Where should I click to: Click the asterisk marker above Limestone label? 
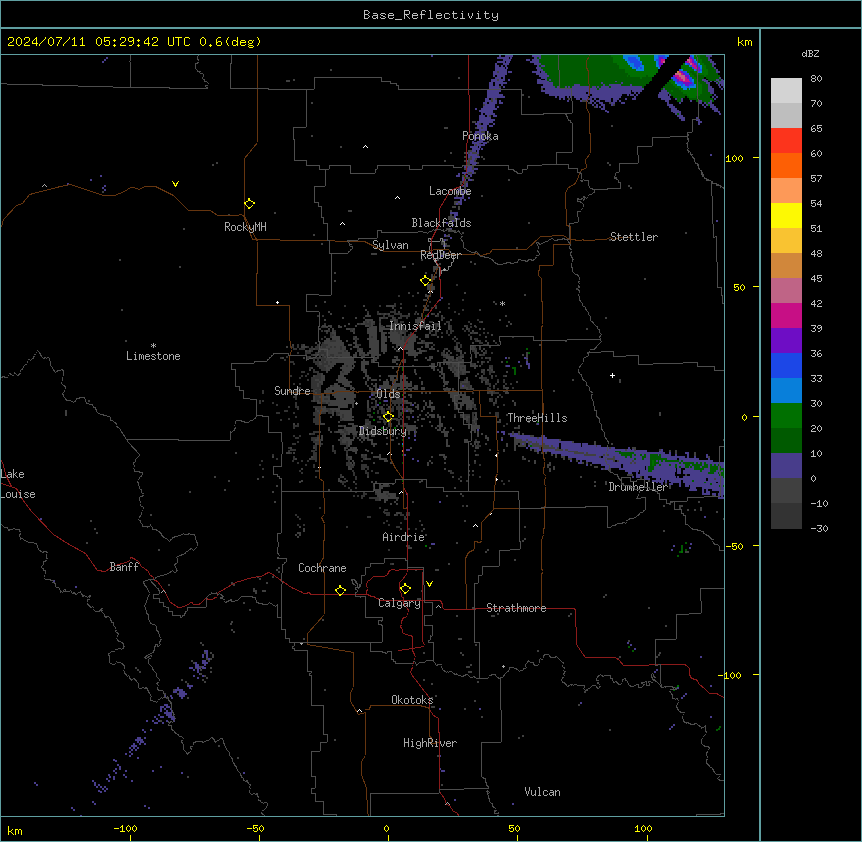pyautogui.click(x=153, y=345)
